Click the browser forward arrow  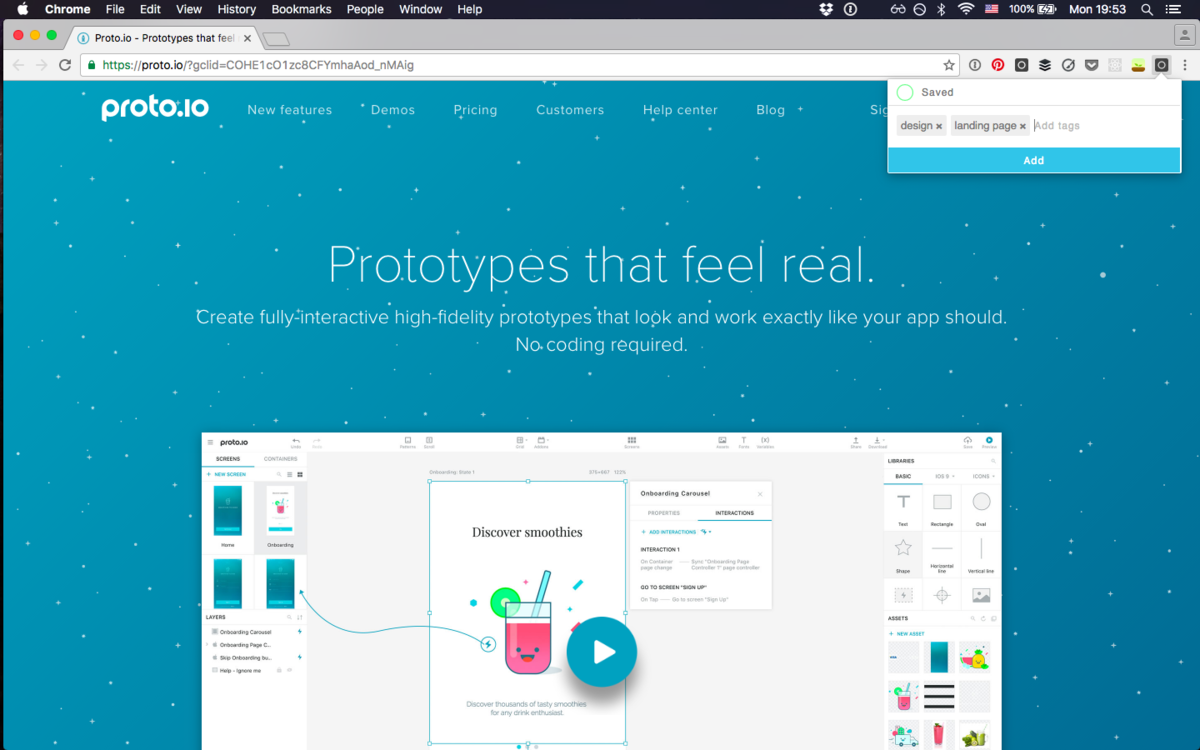point(41,65)
